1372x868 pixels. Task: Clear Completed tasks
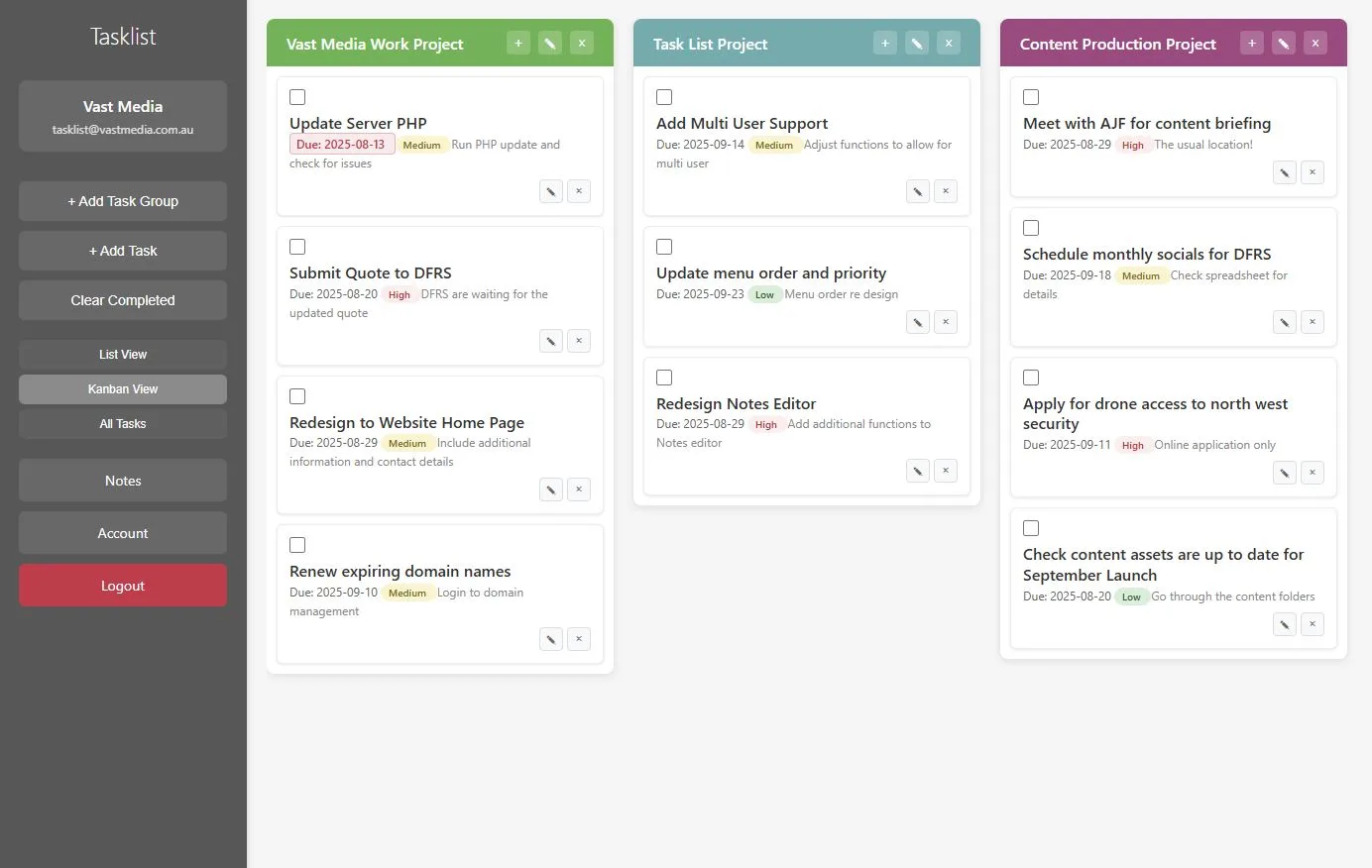(123, 300)
